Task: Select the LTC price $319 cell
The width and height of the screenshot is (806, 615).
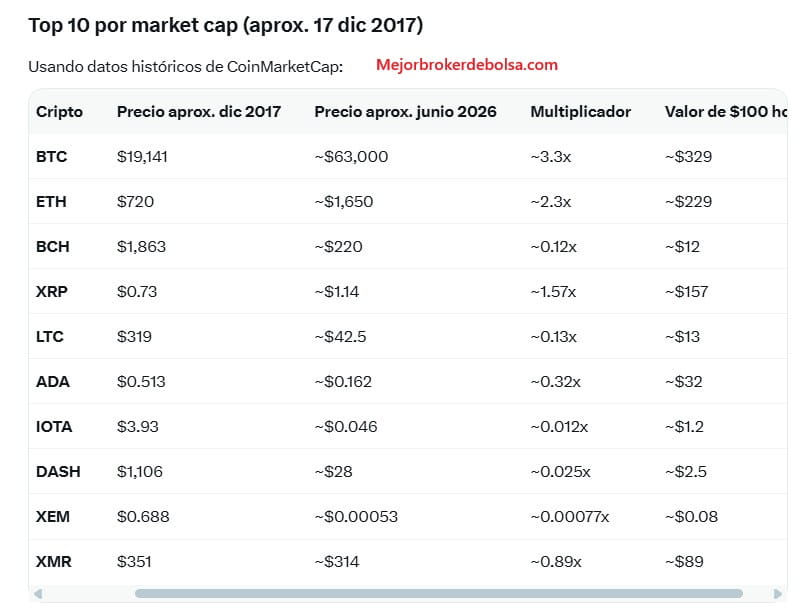Action: pos(134,337)
